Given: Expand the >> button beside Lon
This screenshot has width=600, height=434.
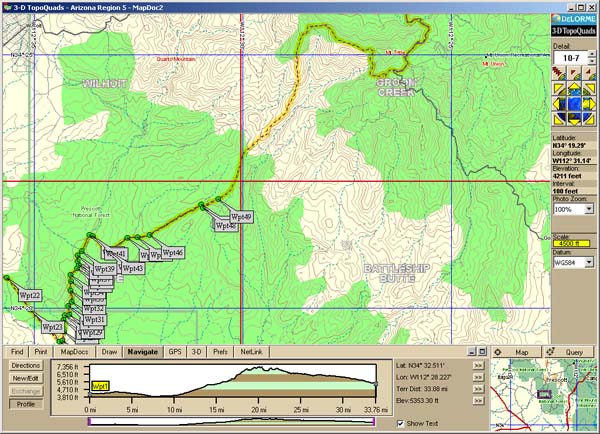Looking at the screenshot, I should (x=478, y=377).
